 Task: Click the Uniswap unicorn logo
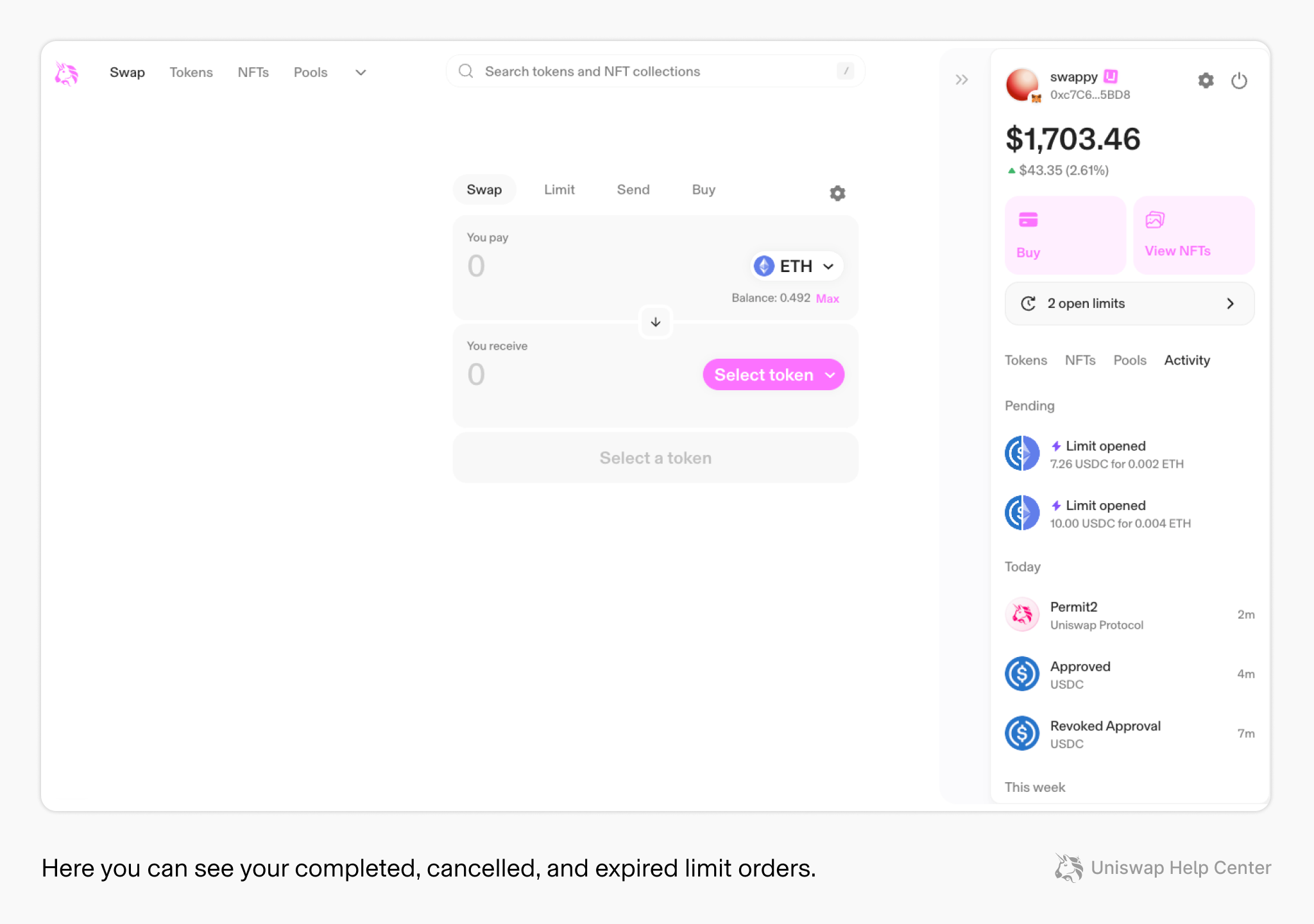point(67,74)
